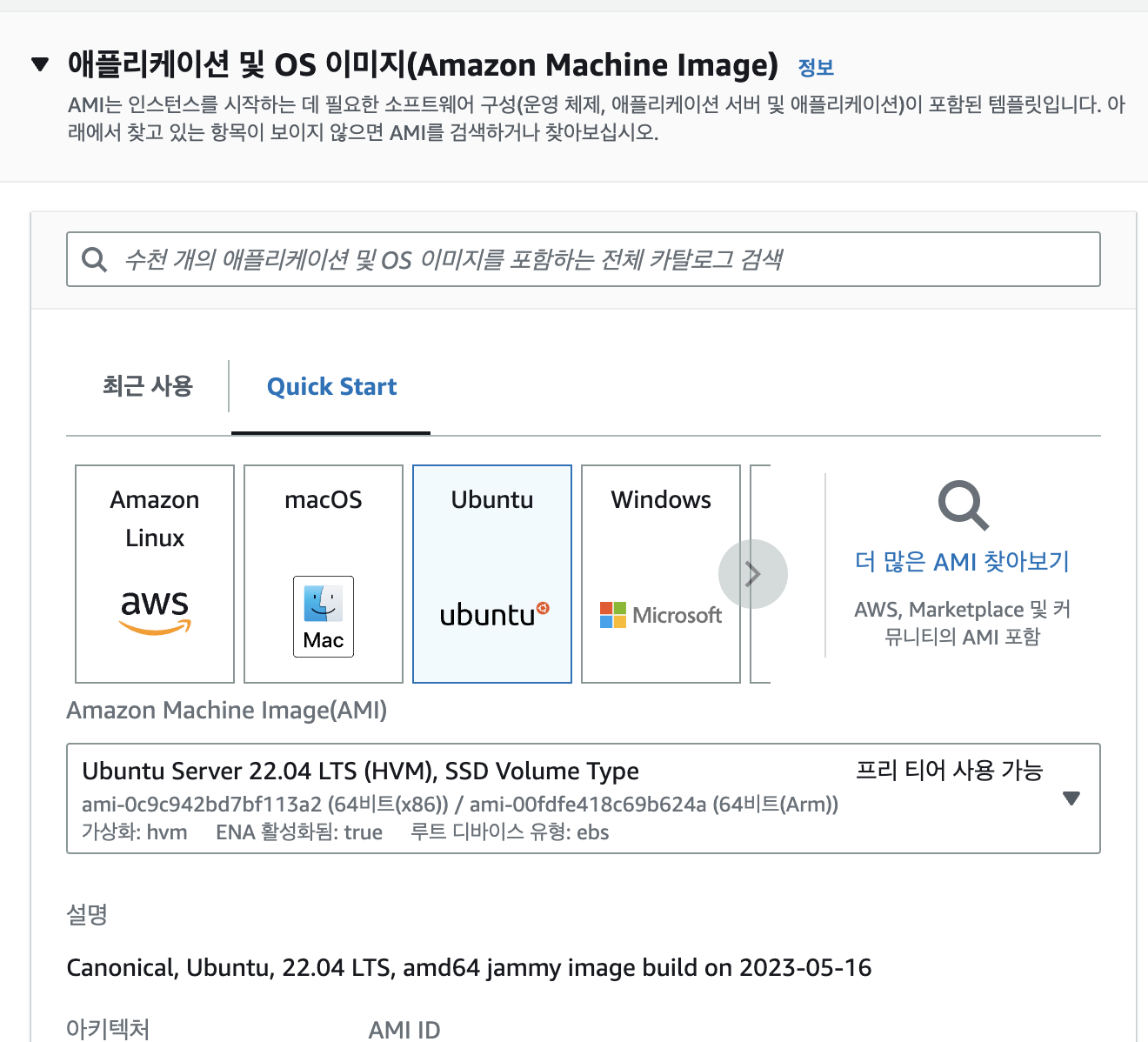The width and height of the screenshot is (1148, 1042).
Task: Click the Amazon Machine Image(AMI) label
Action: (x=227, y=711)
